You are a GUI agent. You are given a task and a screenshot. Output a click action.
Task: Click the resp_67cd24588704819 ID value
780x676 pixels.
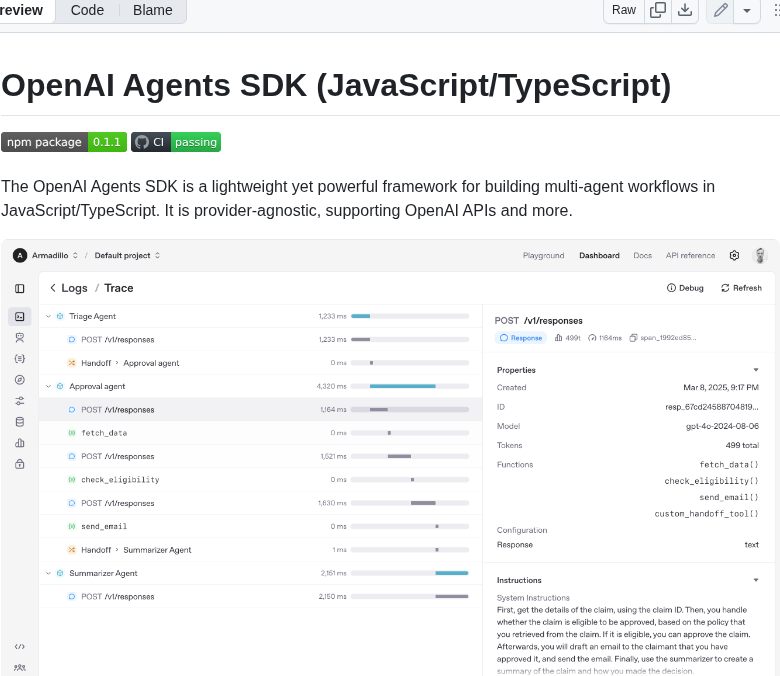pos(711,407)
